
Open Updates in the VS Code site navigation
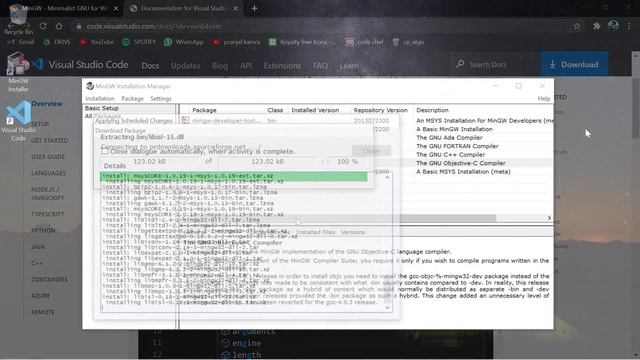tap(185, 65)
